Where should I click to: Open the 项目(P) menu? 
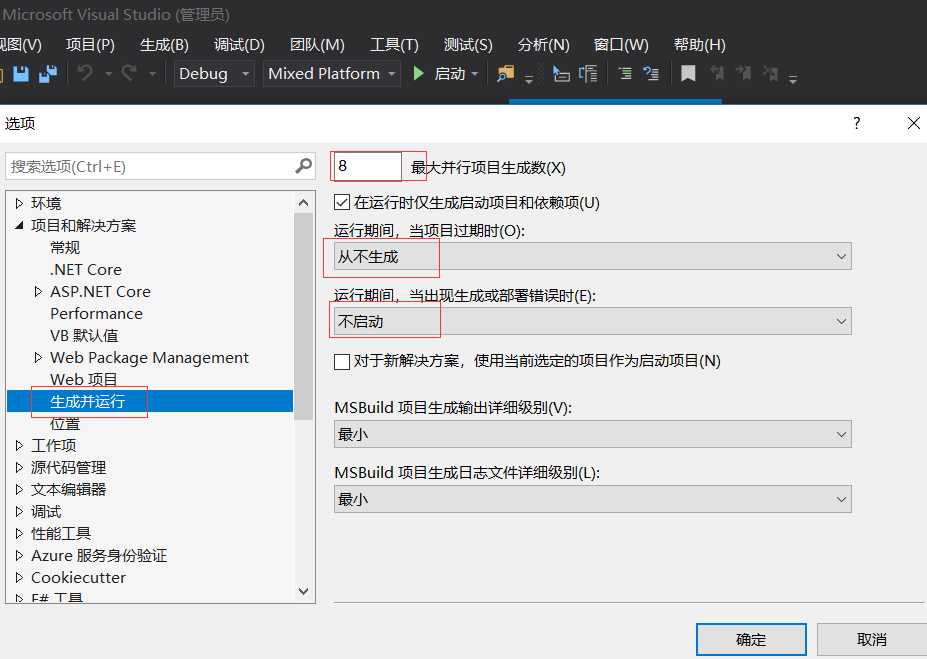click(90, 44)
